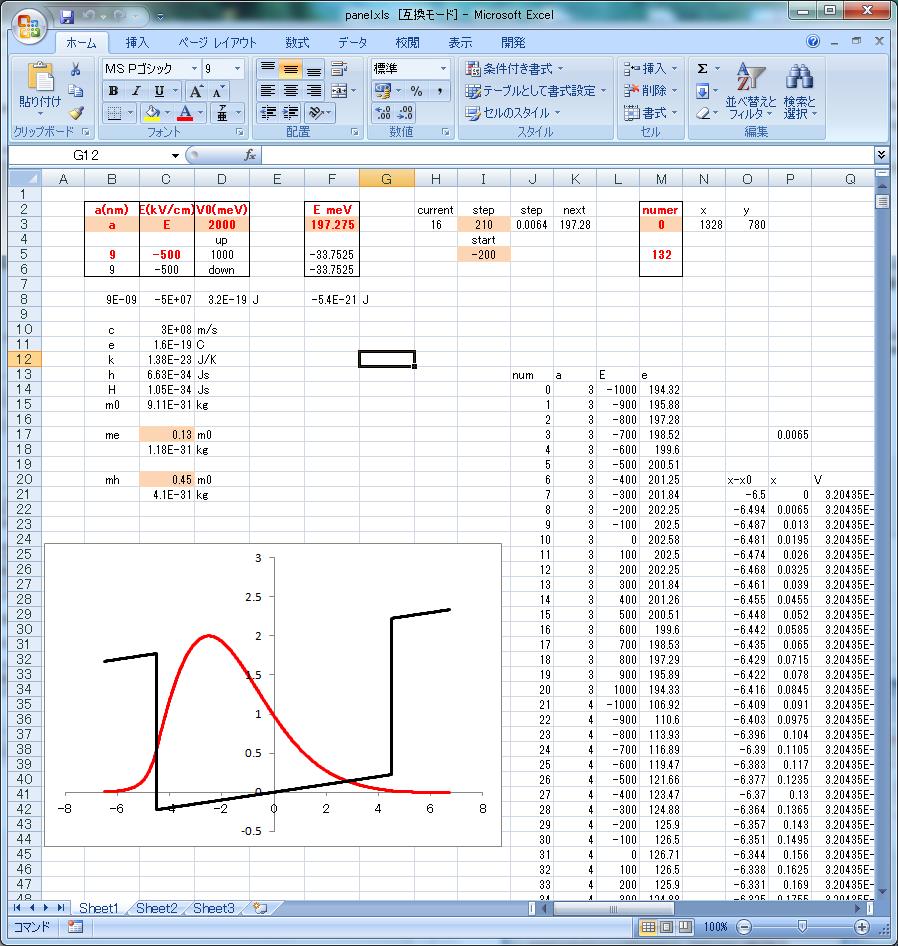The height and width of the screenshot is (946, 898).
Task: Click the percent style icon
Action: point(416,91)
